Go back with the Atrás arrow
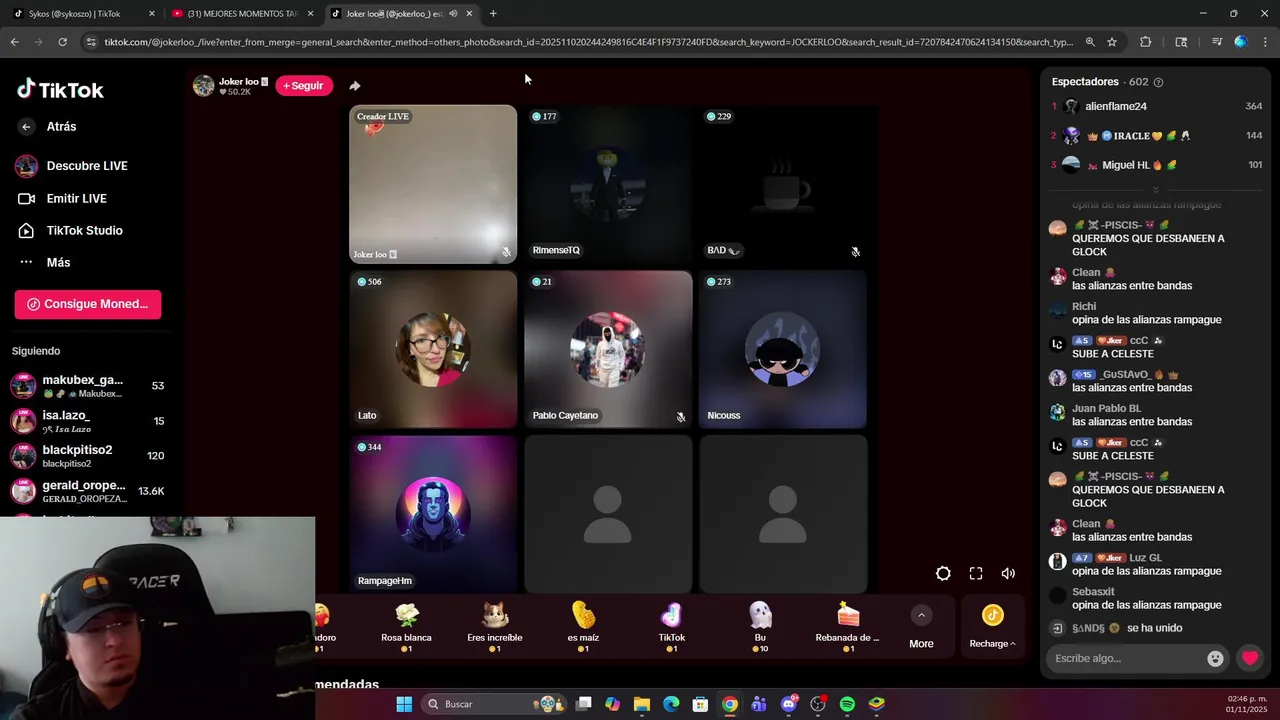Screen dimensions: 1280x720 pos(27,127)
